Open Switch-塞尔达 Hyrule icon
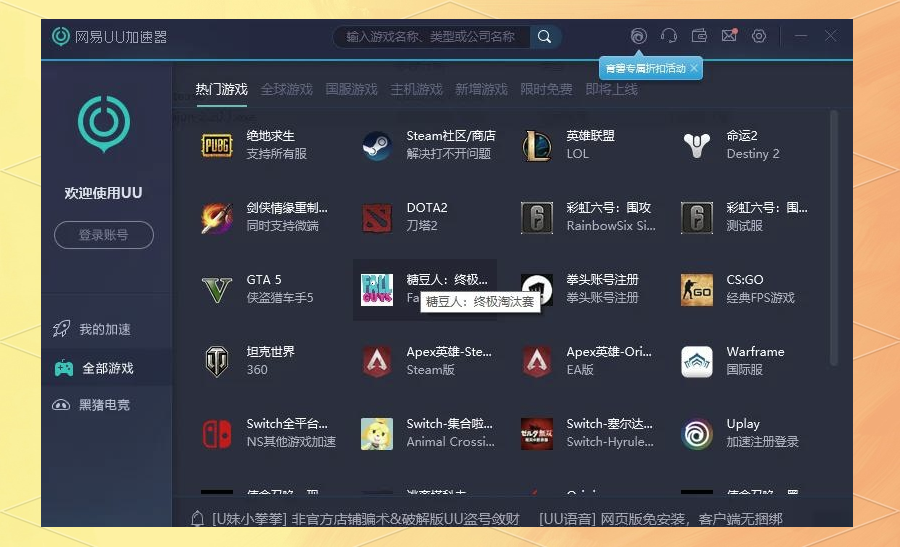900x547 pixels. click(537, 433)
